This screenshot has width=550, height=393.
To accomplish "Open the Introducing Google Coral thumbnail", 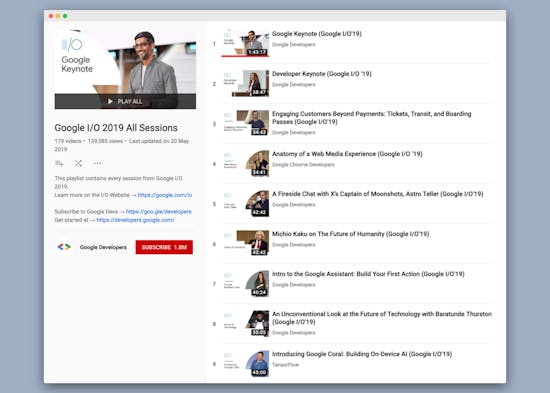I will (x=245, y=364).
